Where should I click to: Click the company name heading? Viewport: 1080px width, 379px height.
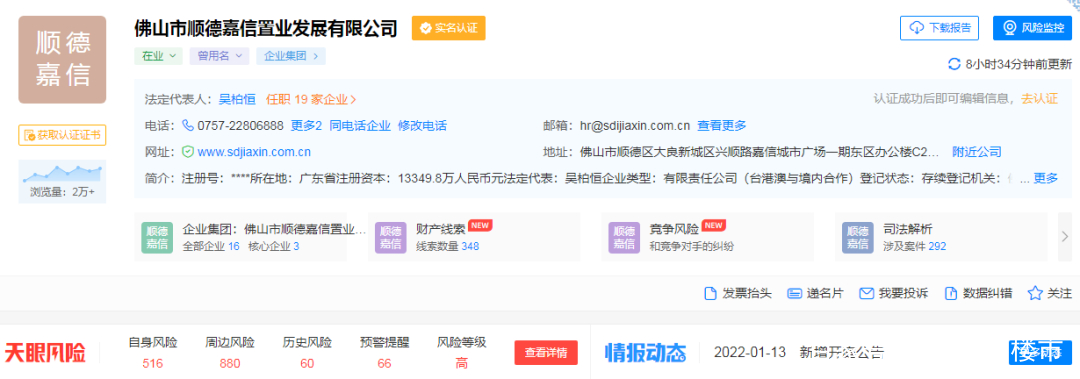267,28
